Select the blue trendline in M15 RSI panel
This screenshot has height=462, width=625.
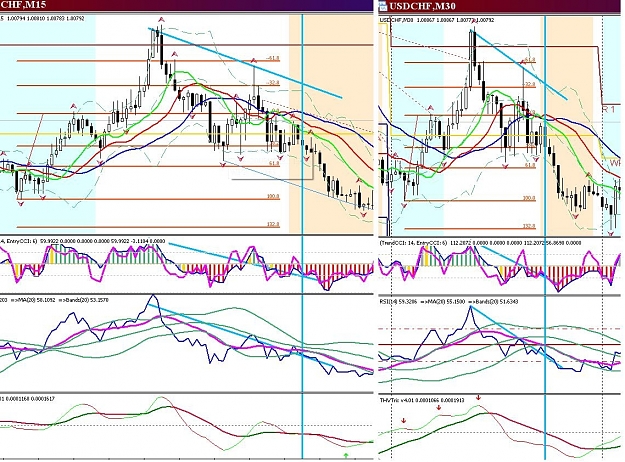point(239,335)
